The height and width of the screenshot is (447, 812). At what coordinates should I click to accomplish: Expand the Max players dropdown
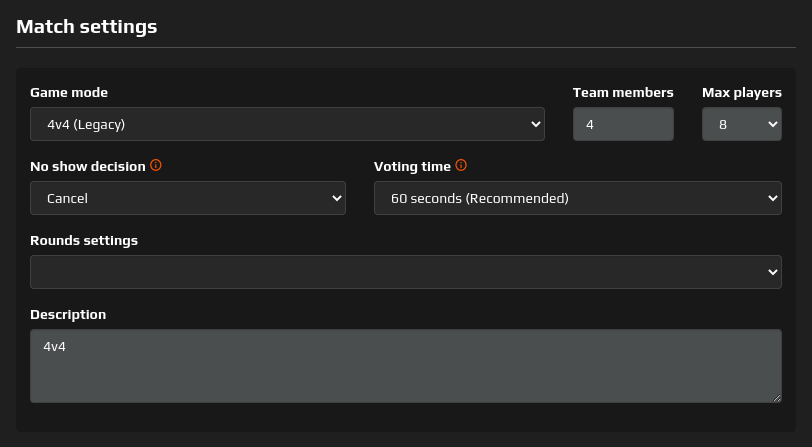[741, 125]
